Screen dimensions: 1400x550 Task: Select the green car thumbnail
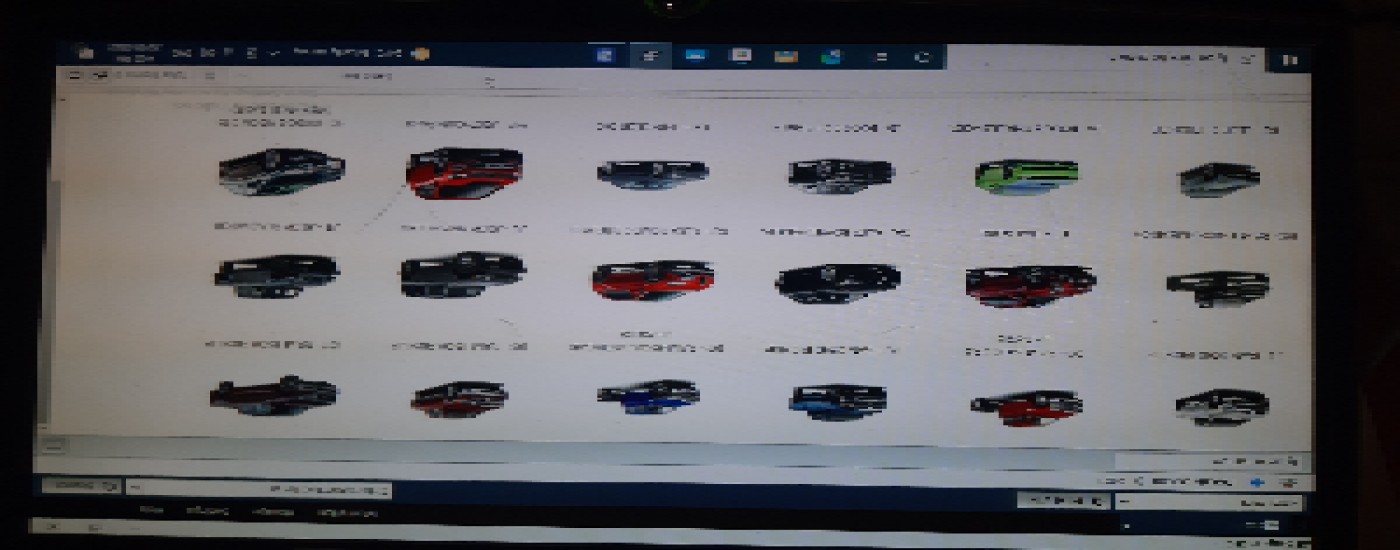(x=1027, y=176)
